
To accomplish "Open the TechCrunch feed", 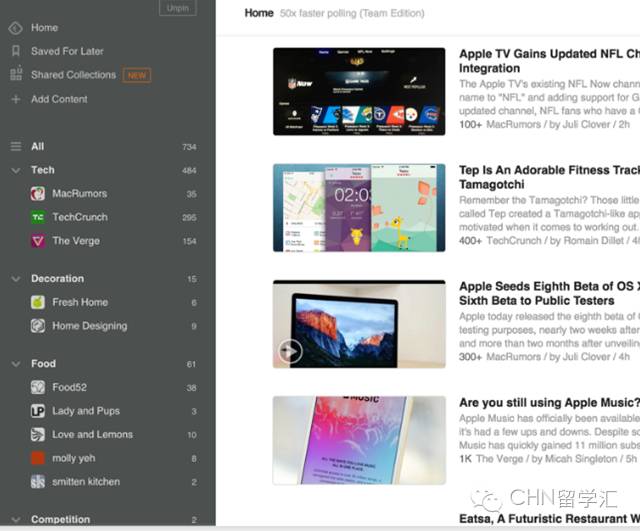I will [x=80, y=217].
